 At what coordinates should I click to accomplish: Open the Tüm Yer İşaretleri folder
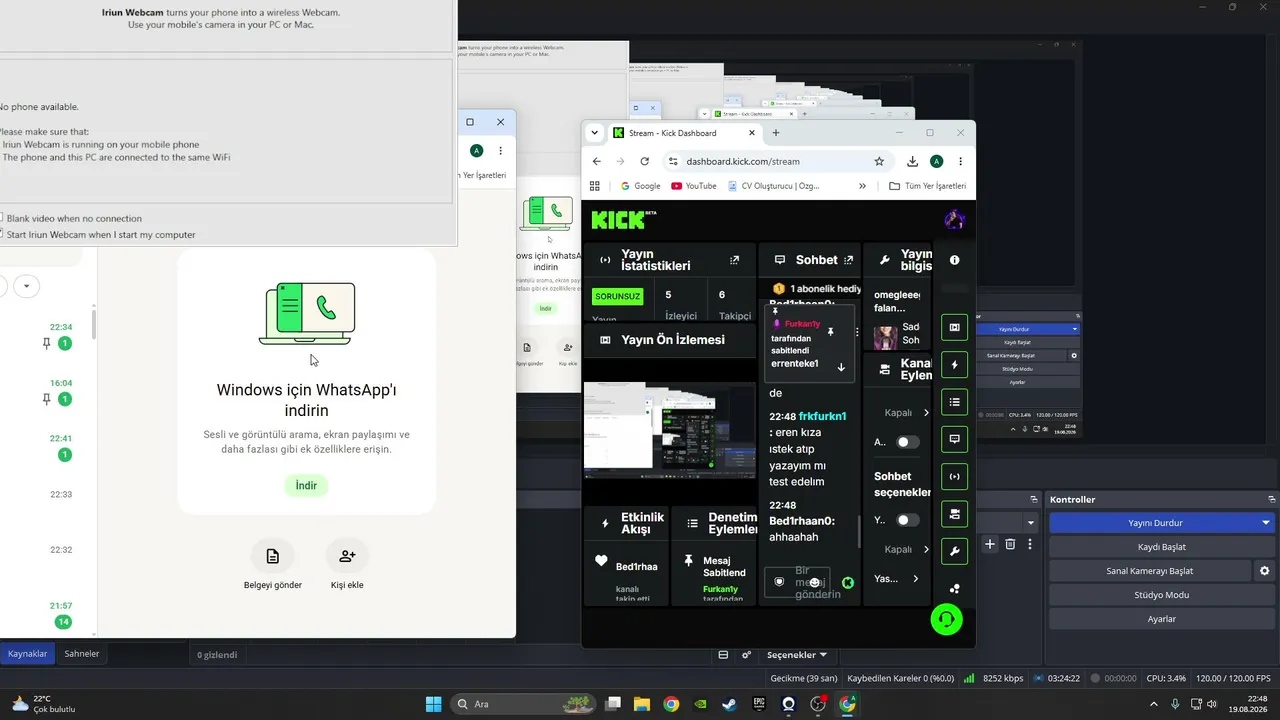928,186
